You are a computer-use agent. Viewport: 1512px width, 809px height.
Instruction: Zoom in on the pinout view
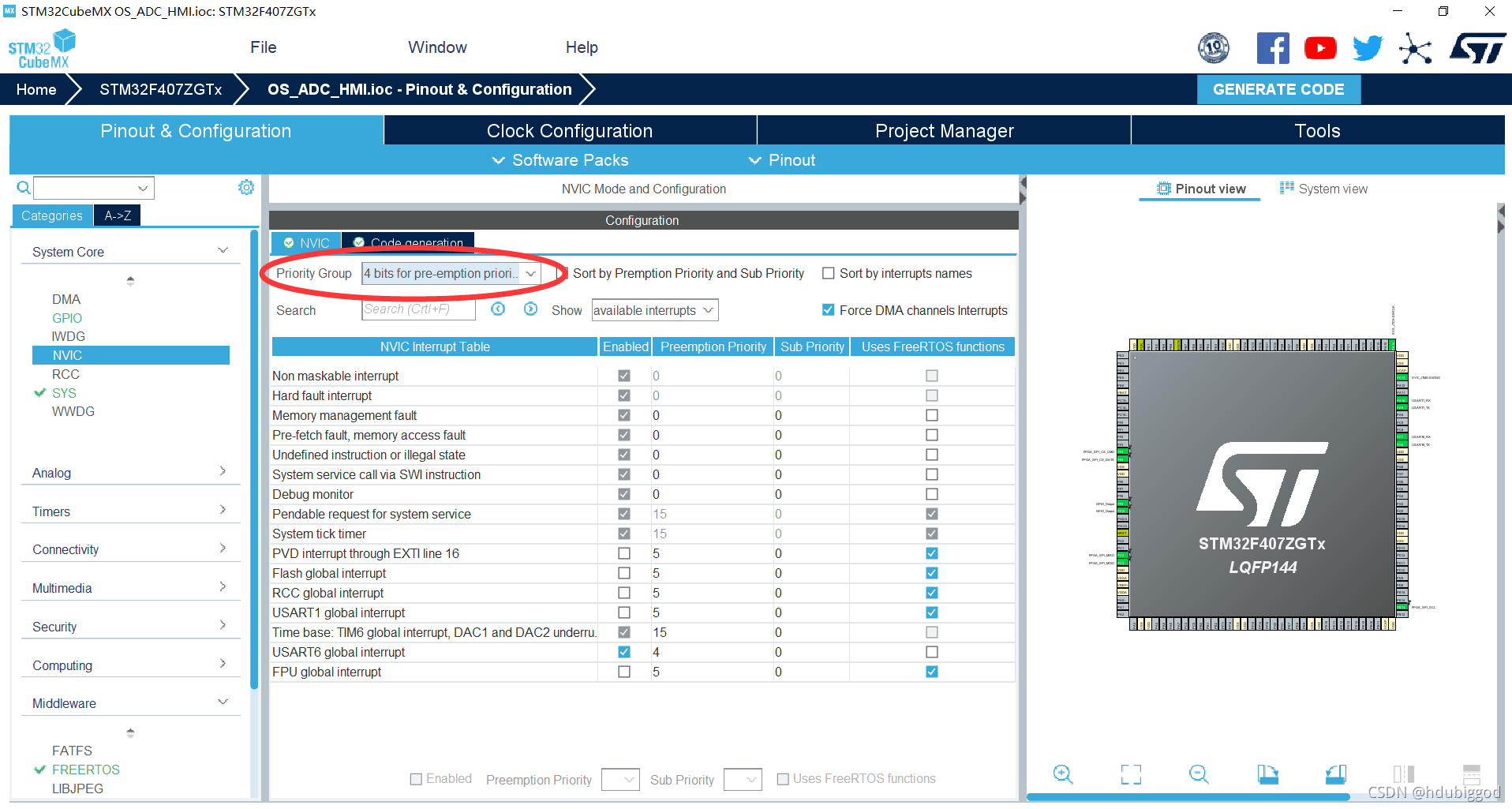(x=1063, y=774)
